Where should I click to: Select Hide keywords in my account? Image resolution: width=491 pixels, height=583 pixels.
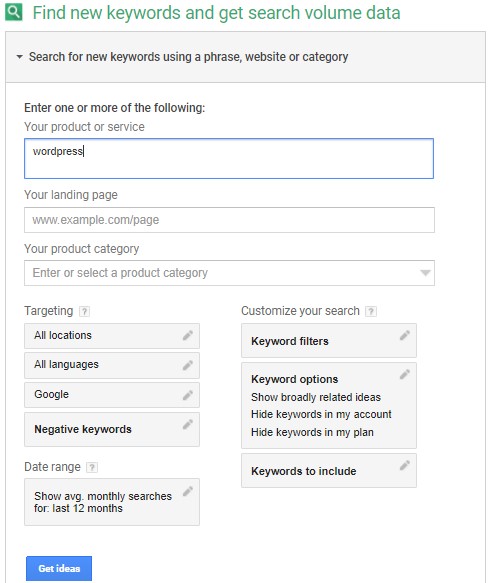(x=321, y=415)
